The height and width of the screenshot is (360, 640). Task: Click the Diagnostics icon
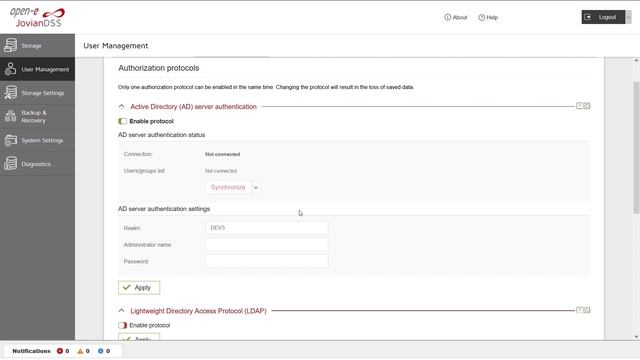click(11, 164)
